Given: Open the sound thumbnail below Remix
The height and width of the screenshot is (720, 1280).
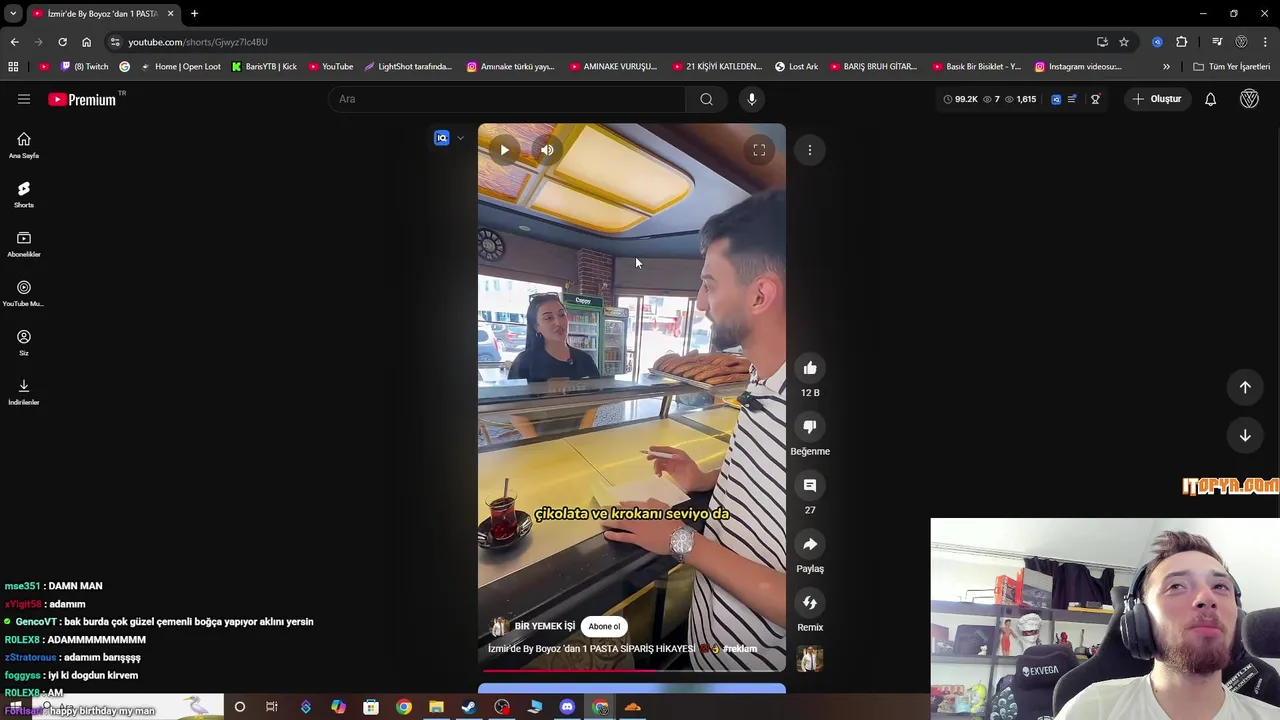Looking at the screenshot, I should (810, 659).
